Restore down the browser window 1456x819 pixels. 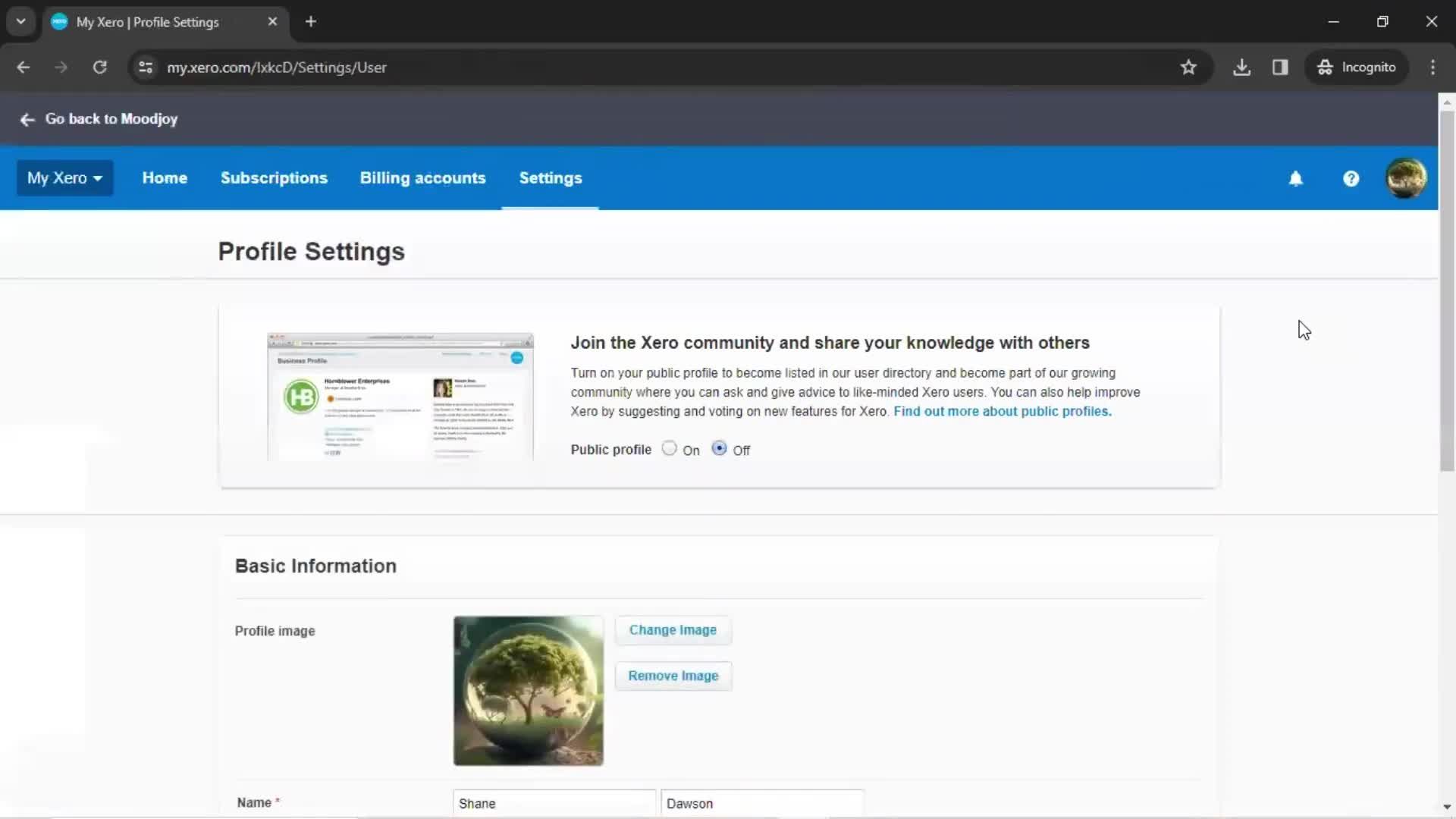(1382, 22)
